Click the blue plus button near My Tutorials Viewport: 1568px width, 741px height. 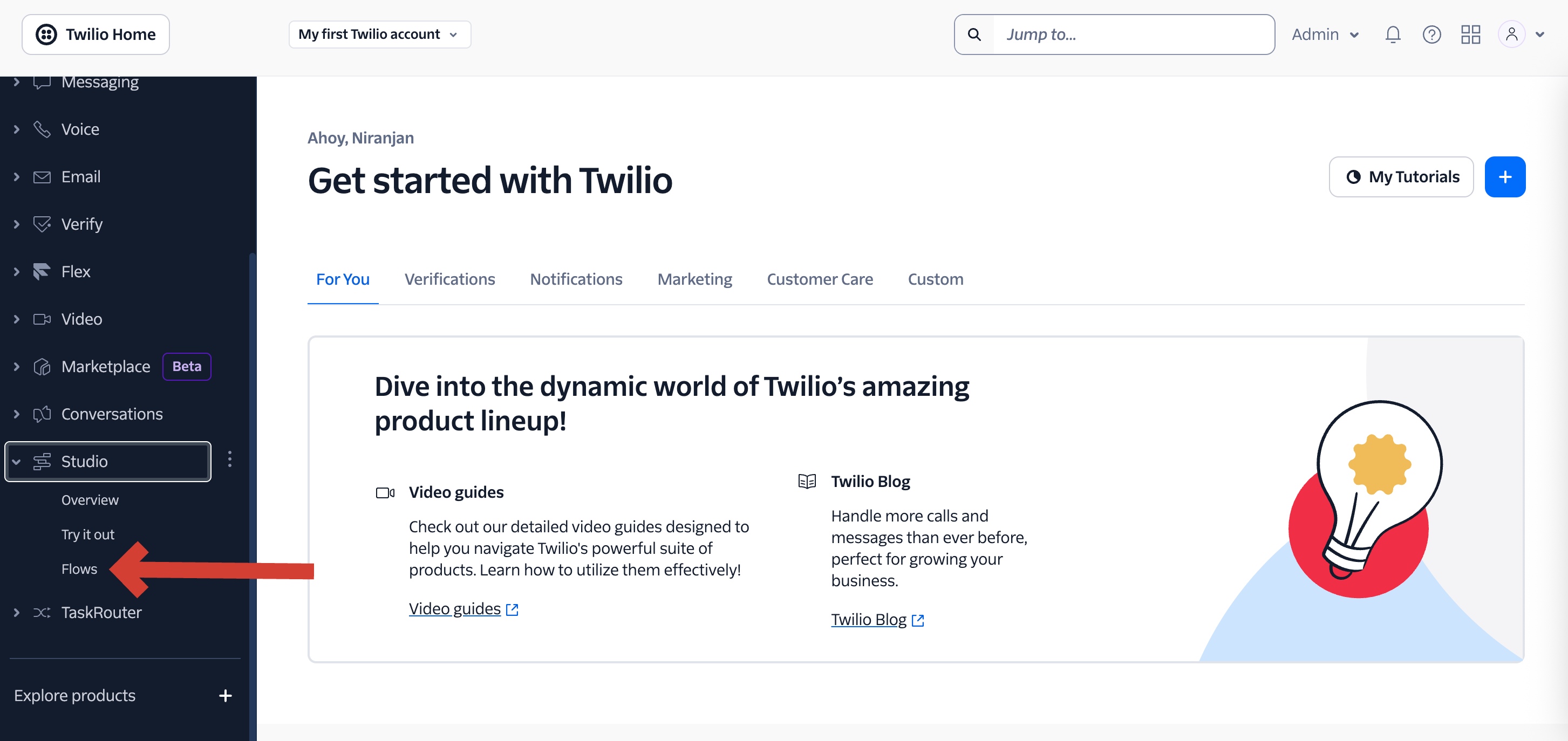tap(1505, 176)
